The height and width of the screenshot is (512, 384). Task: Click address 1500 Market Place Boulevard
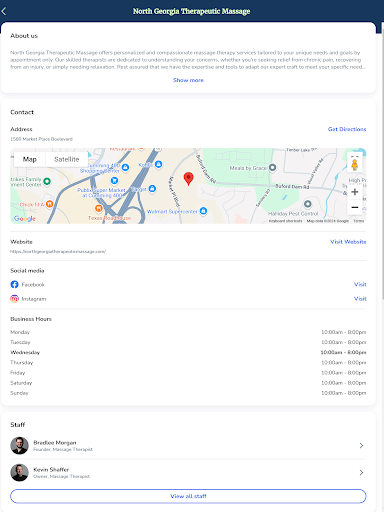tap(41, 139)
